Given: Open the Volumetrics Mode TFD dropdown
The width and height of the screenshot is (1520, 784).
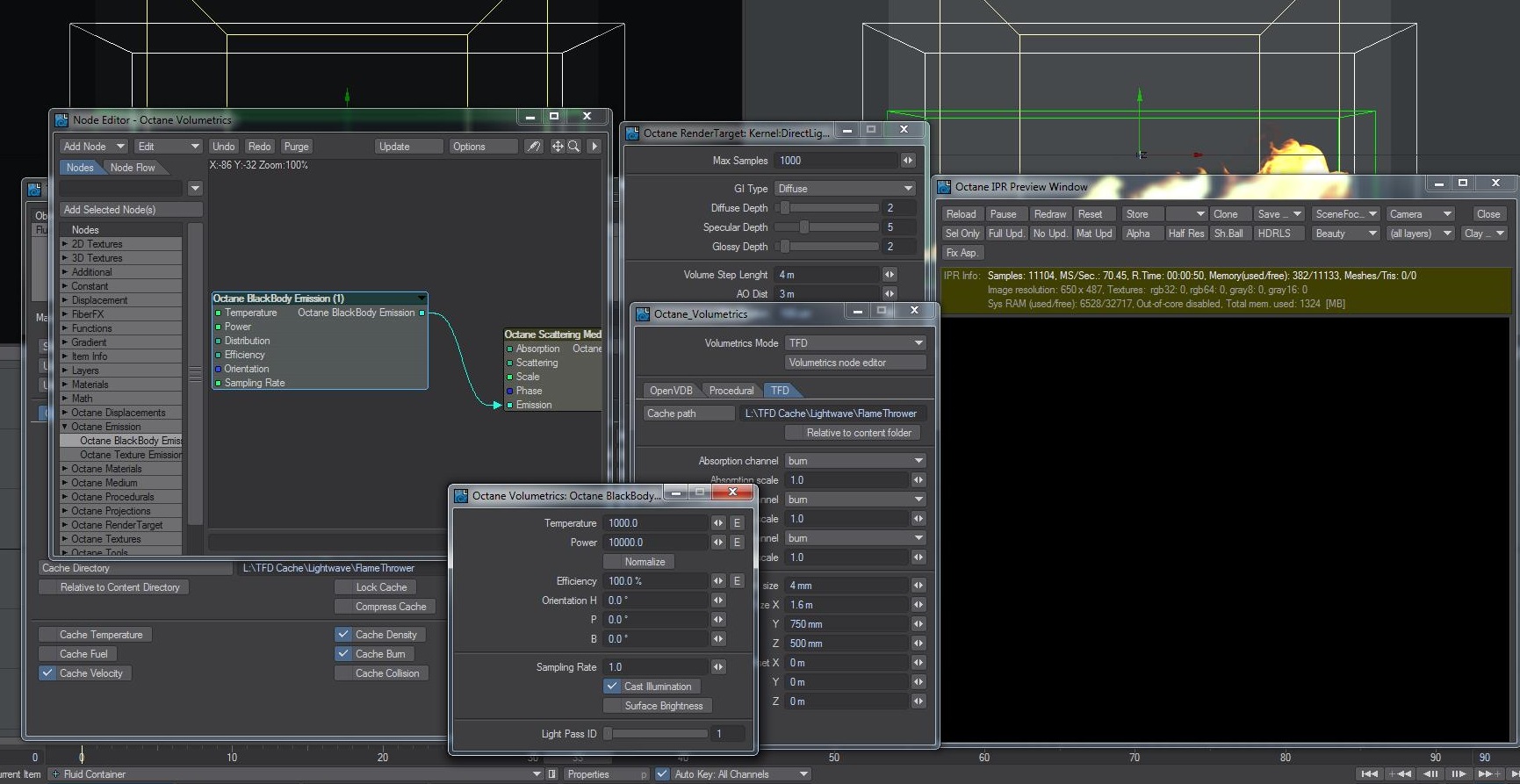Looking at the screenshot, I should 855,343.
